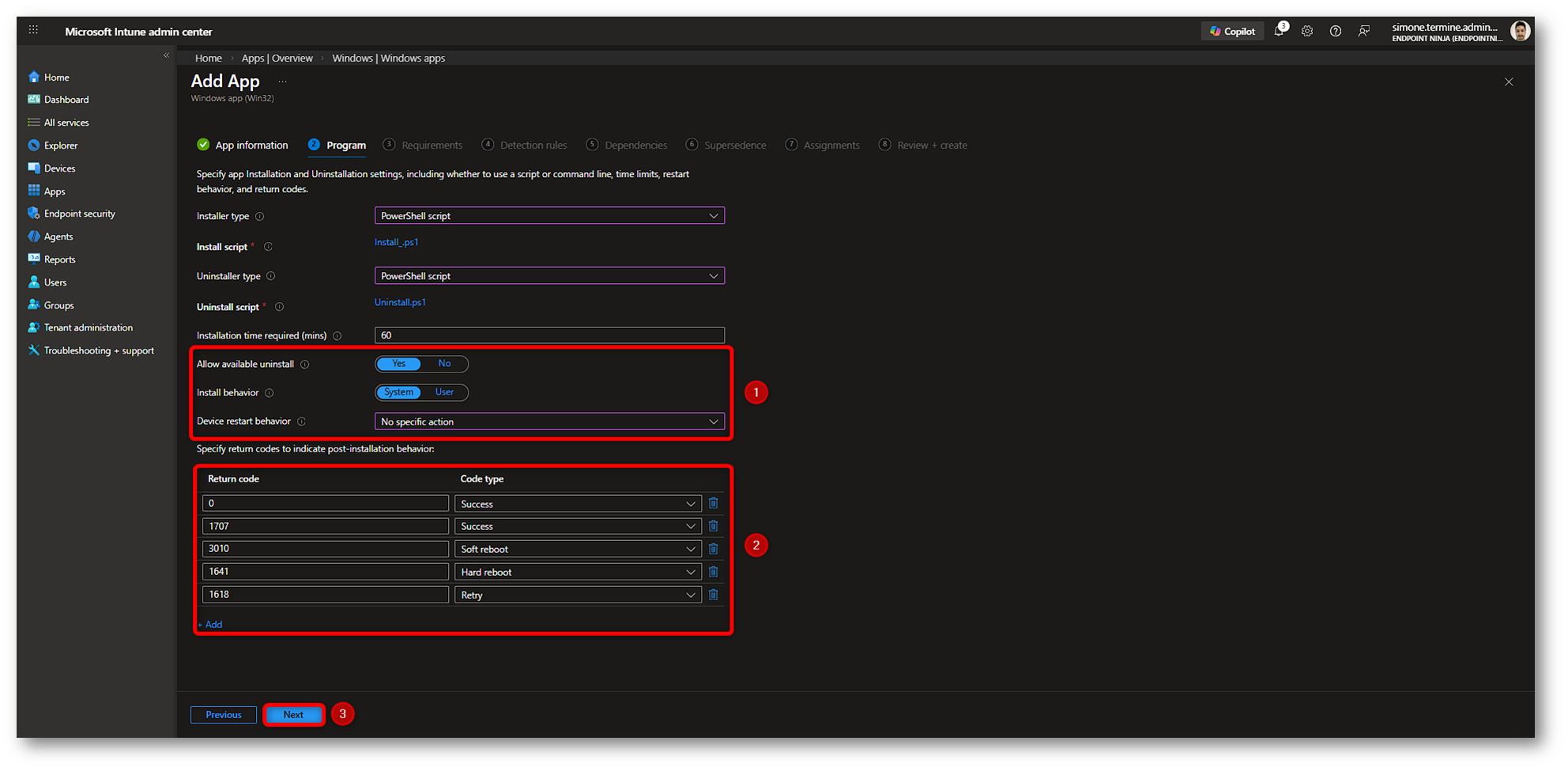Click the Installation time required field
Image resolution: width=1568 pixels, height=771 pixels.
point(548,335)
